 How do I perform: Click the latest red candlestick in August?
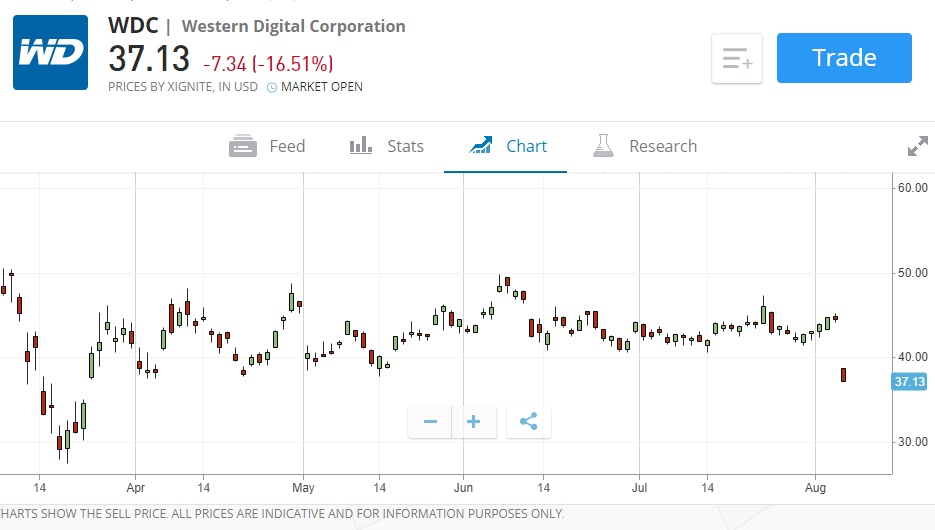844,375
